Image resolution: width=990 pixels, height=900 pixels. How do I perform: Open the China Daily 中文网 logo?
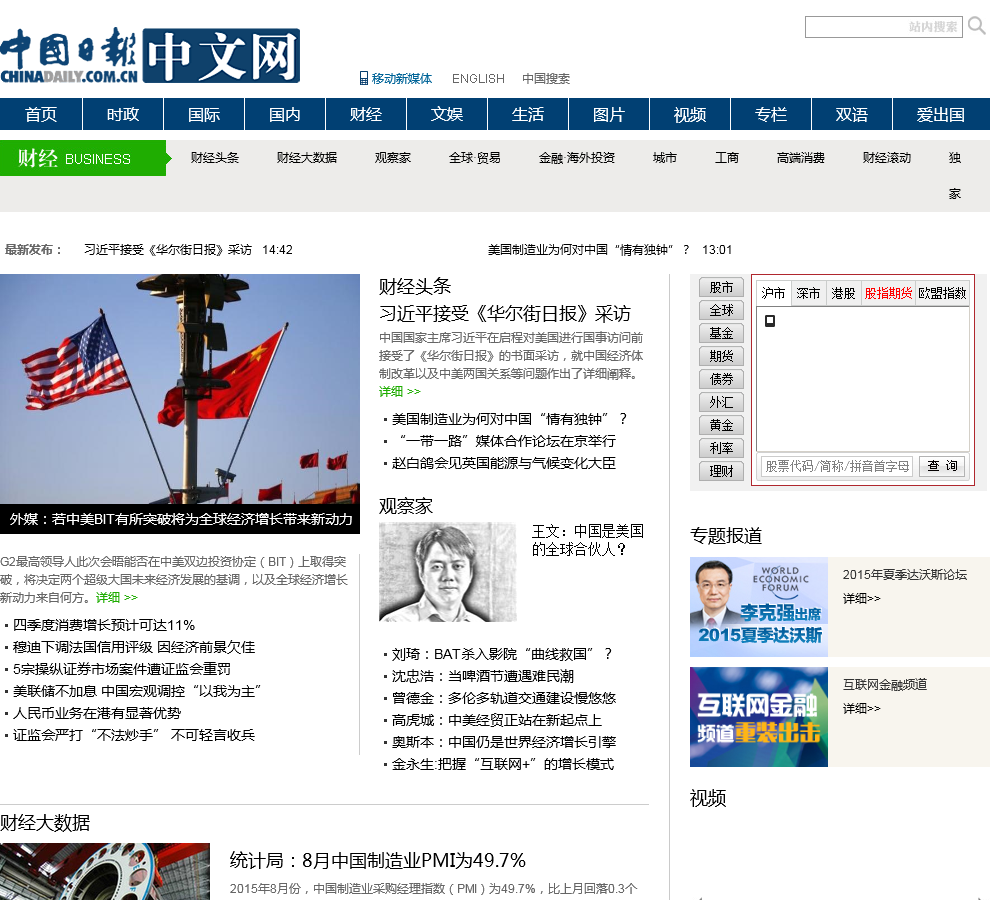pyautogui.click(x=150, y=56)
